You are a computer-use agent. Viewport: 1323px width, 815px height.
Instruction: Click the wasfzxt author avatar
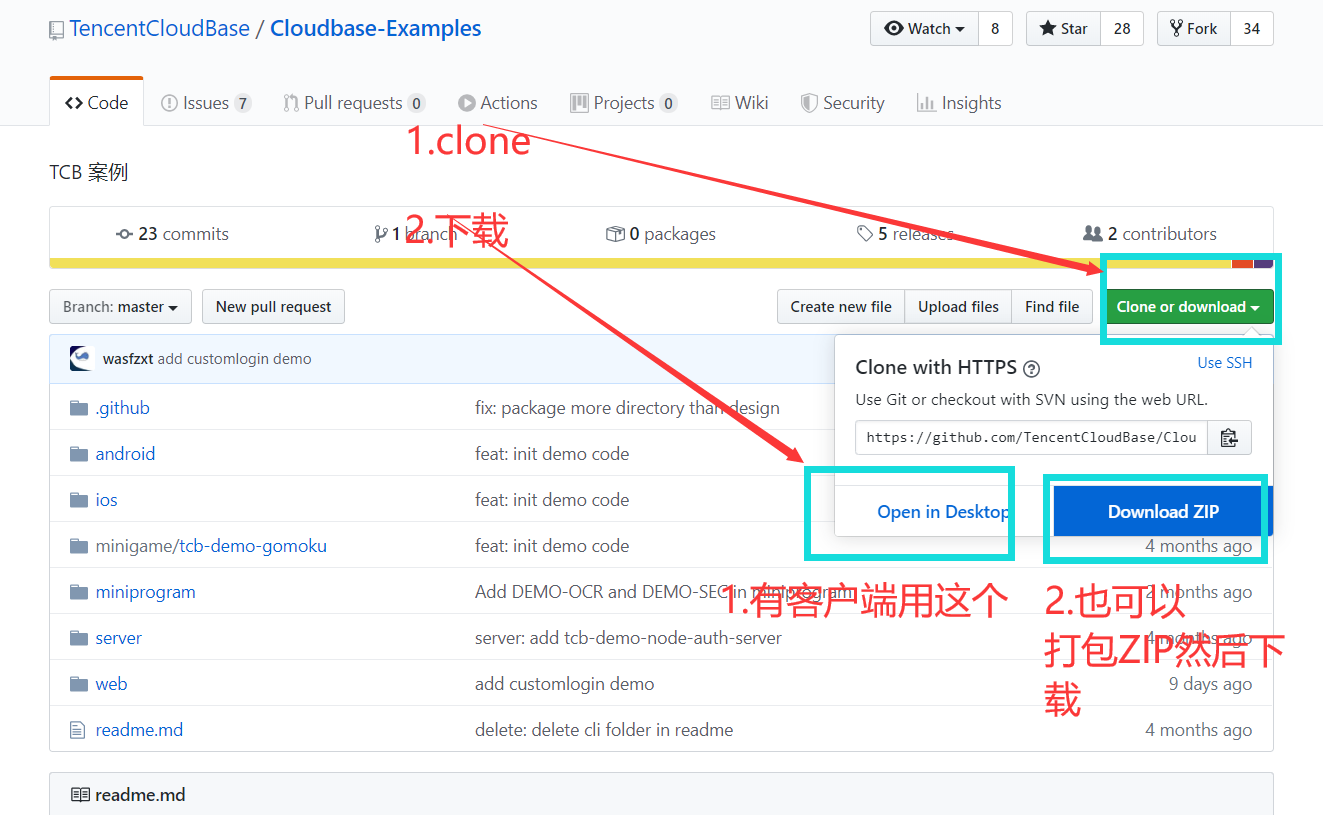pyautogui.click(x=82, y=358)
